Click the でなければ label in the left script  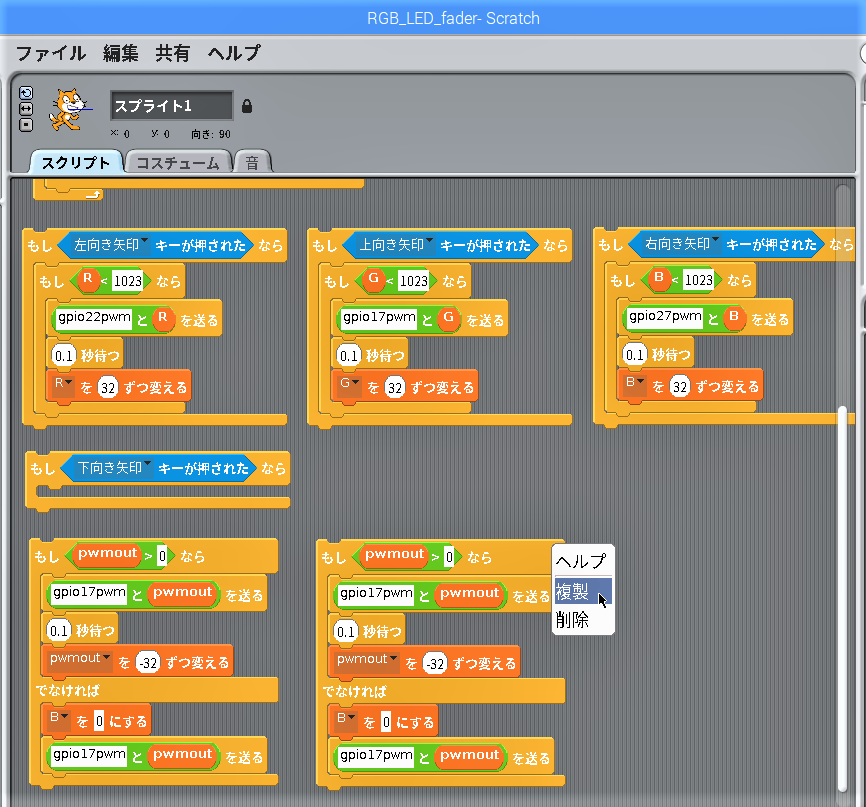68,690
